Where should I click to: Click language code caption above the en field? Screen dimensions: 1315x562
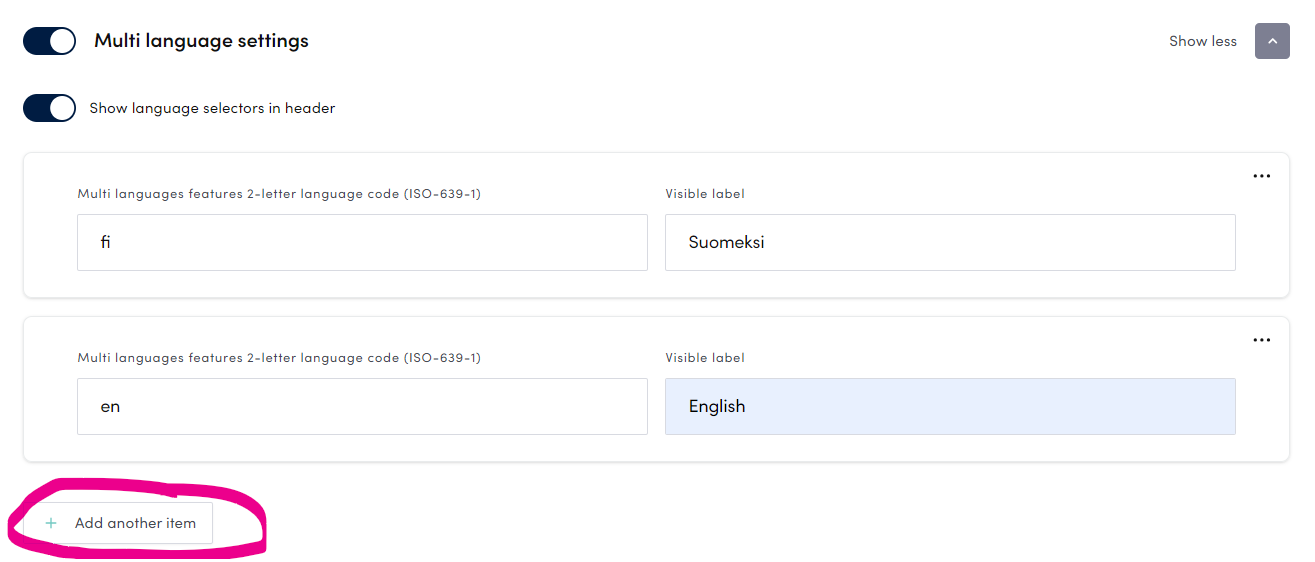pyautogui.click(x=279, y=358)
